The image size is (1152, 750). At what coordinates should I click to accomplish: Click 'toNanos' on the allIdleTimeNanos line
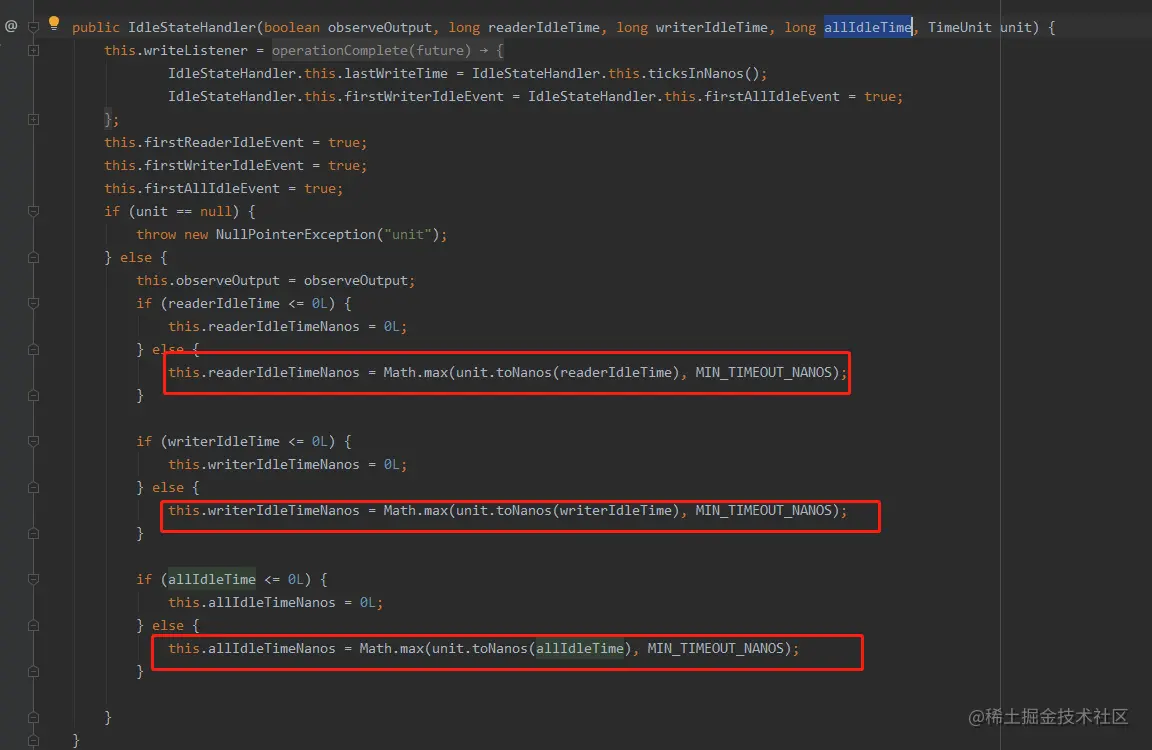pos(500,649)
